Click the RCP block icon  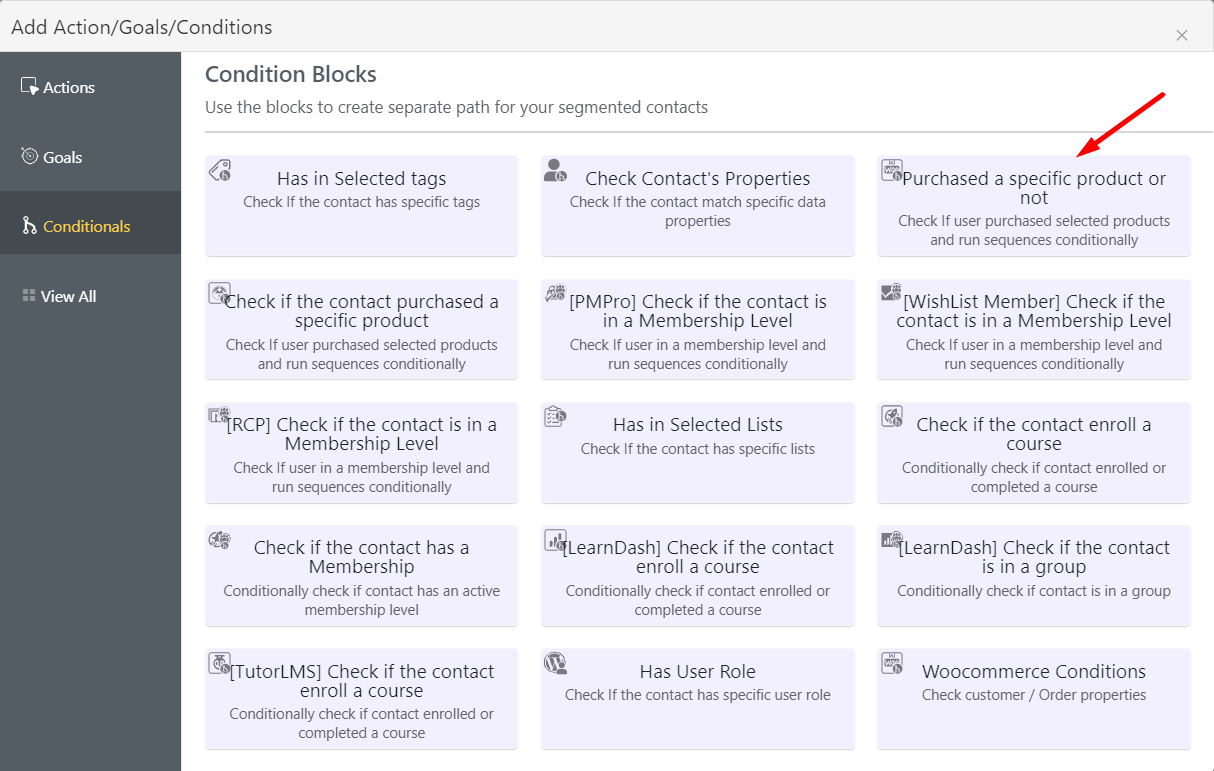[219, 416]
